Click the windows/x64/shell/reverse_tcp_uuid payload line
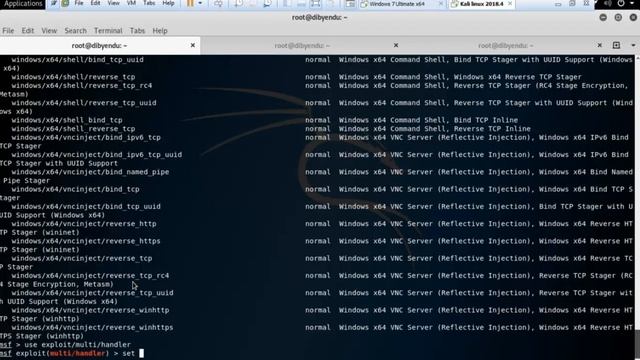 pos(84,103)
